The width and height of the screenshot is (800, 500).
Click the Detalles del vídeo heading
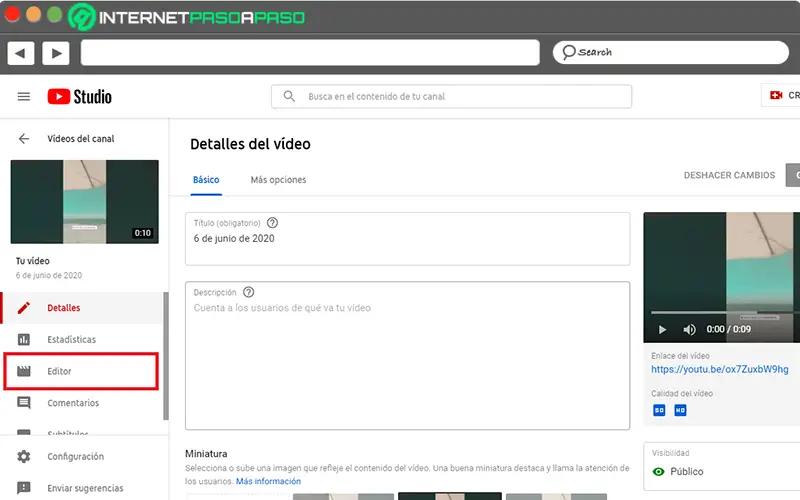click(x=250, y=144)
